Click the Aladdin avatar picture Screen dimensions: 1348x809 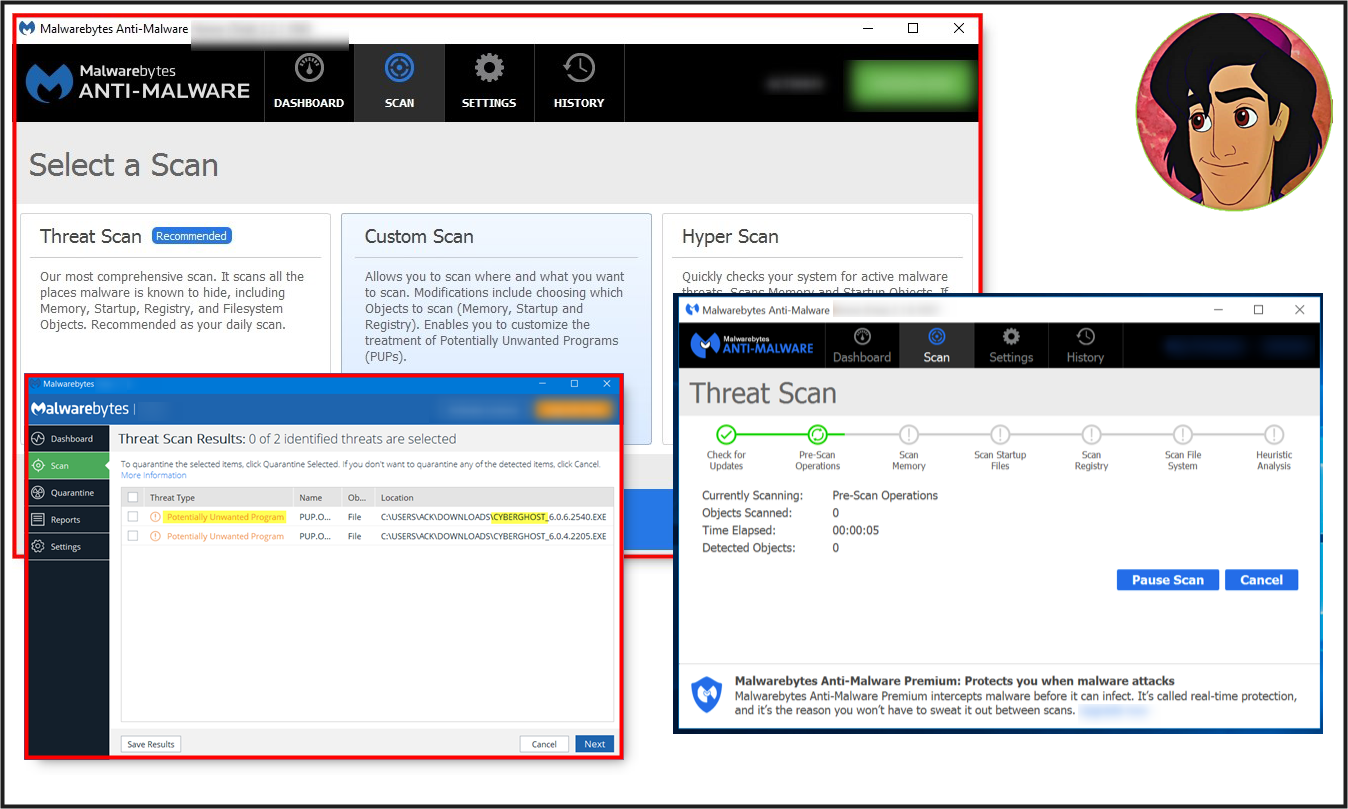(x=1235, y=112)
